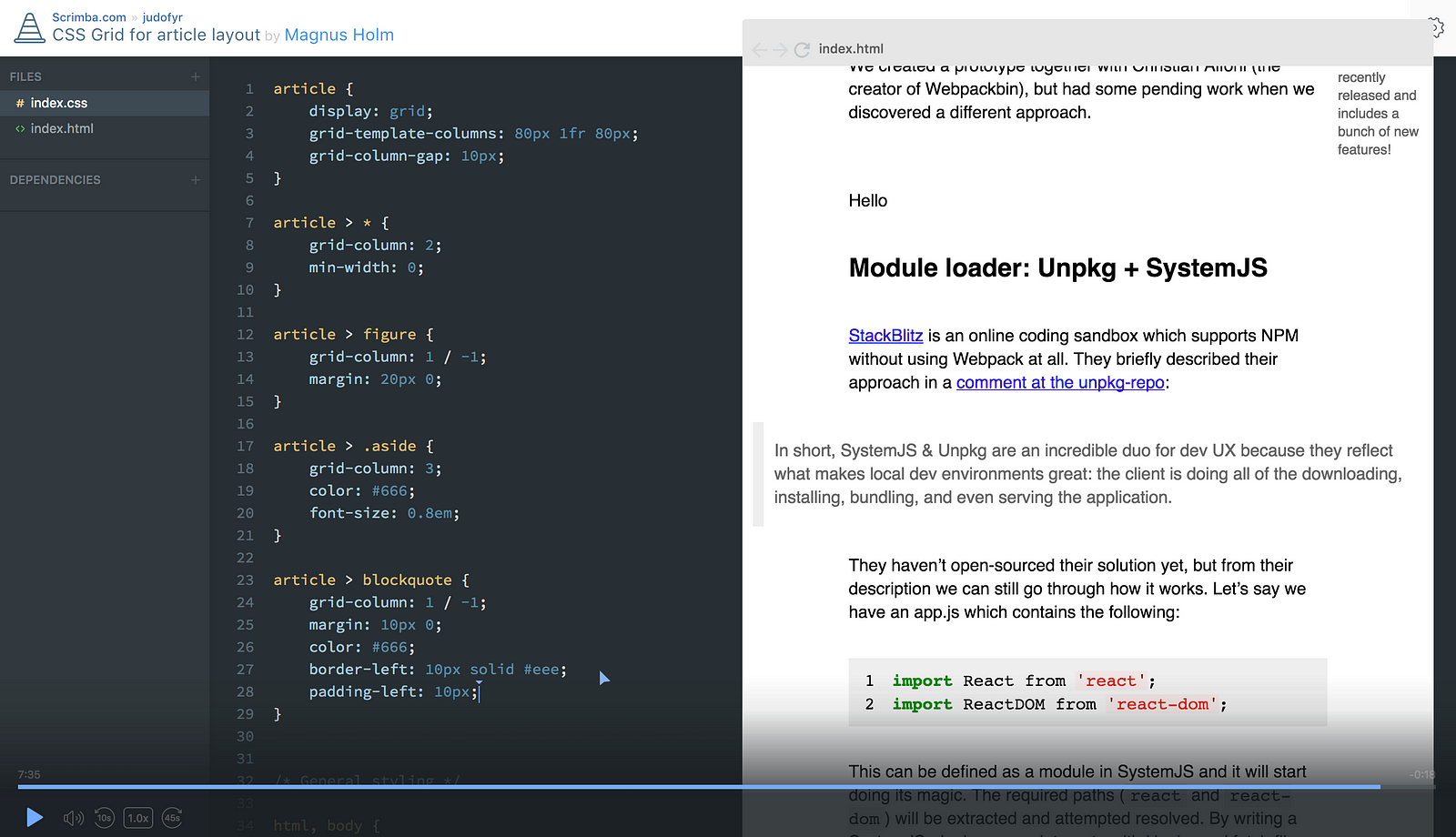1456x837 pixels.
Task: Click the Scrimba logo icon
Action: 29,27
